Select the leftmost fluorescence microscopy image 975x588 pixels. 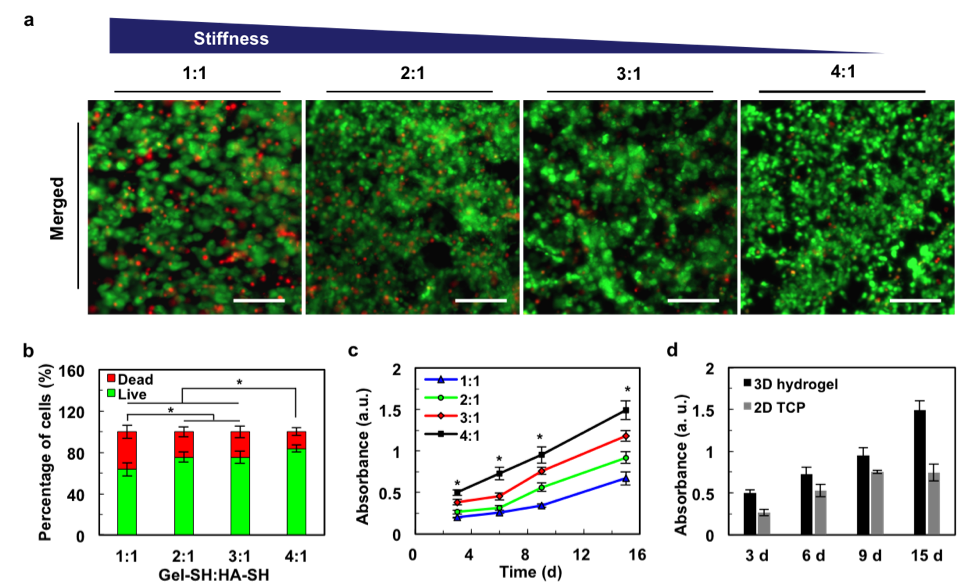(194, 207)
